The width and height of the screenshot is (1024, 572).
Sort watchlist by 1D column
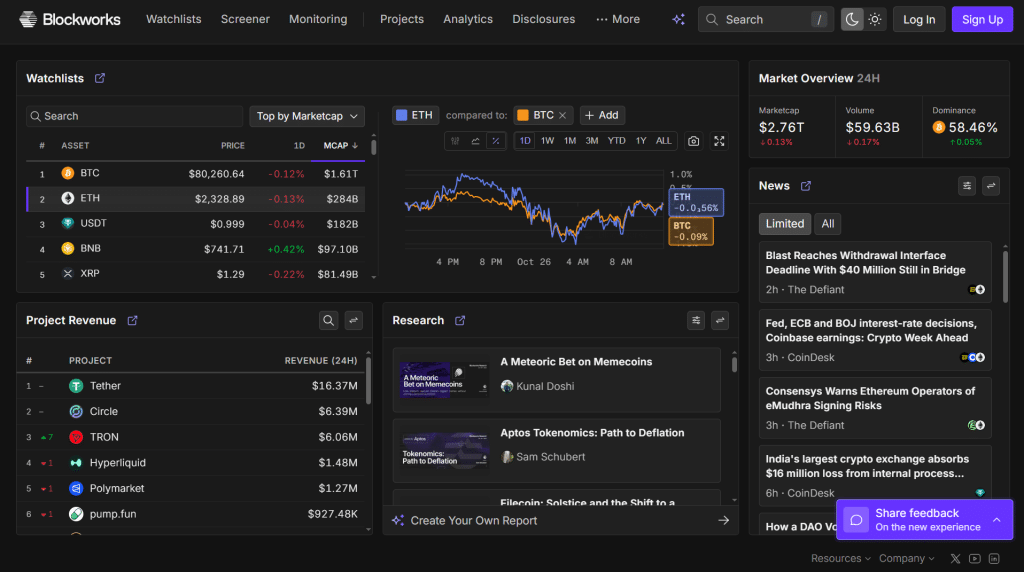pos(299,146)
